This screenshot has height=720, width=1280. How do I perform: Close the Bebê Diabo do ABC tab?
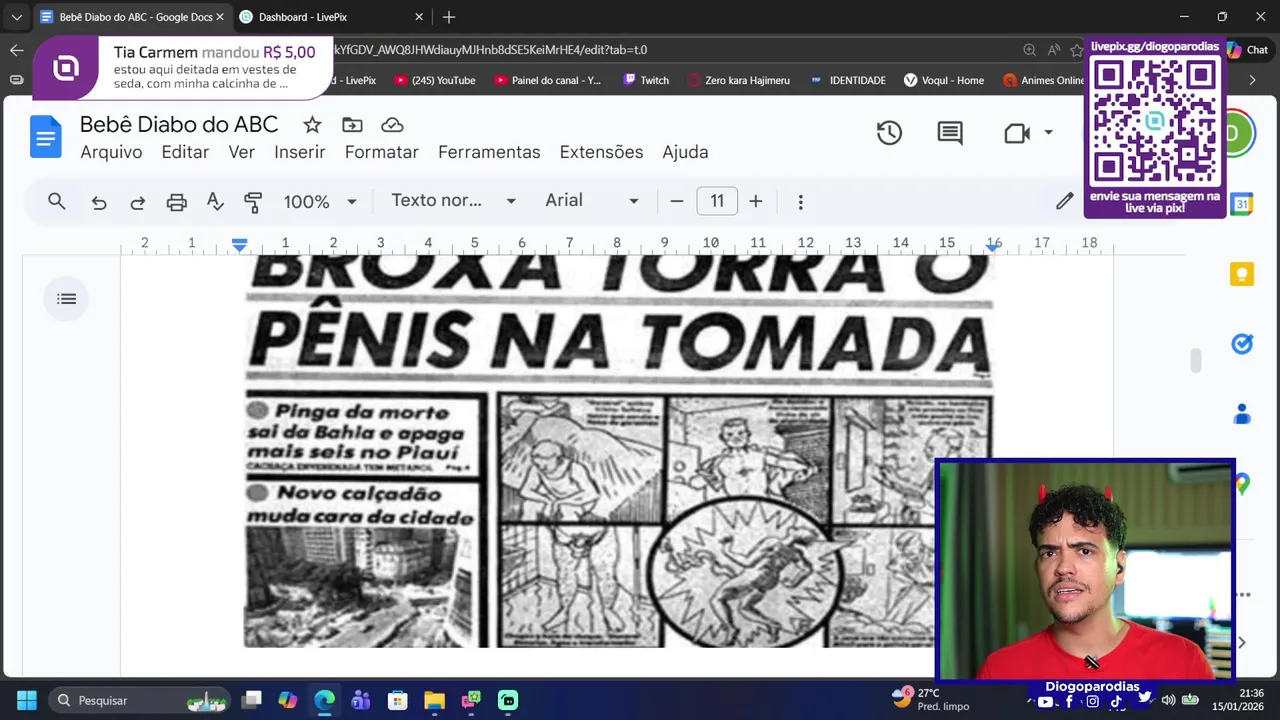pos(220,17)
